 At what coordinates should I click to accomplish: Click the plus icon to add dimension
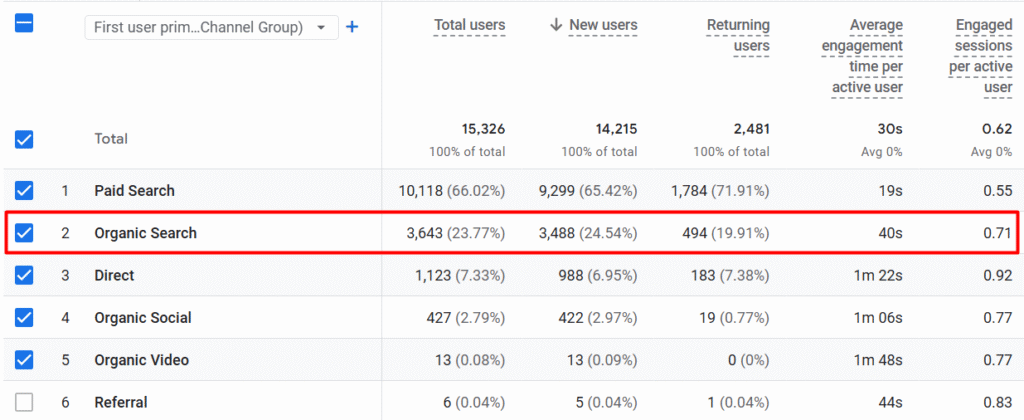[x=352, y=27]
